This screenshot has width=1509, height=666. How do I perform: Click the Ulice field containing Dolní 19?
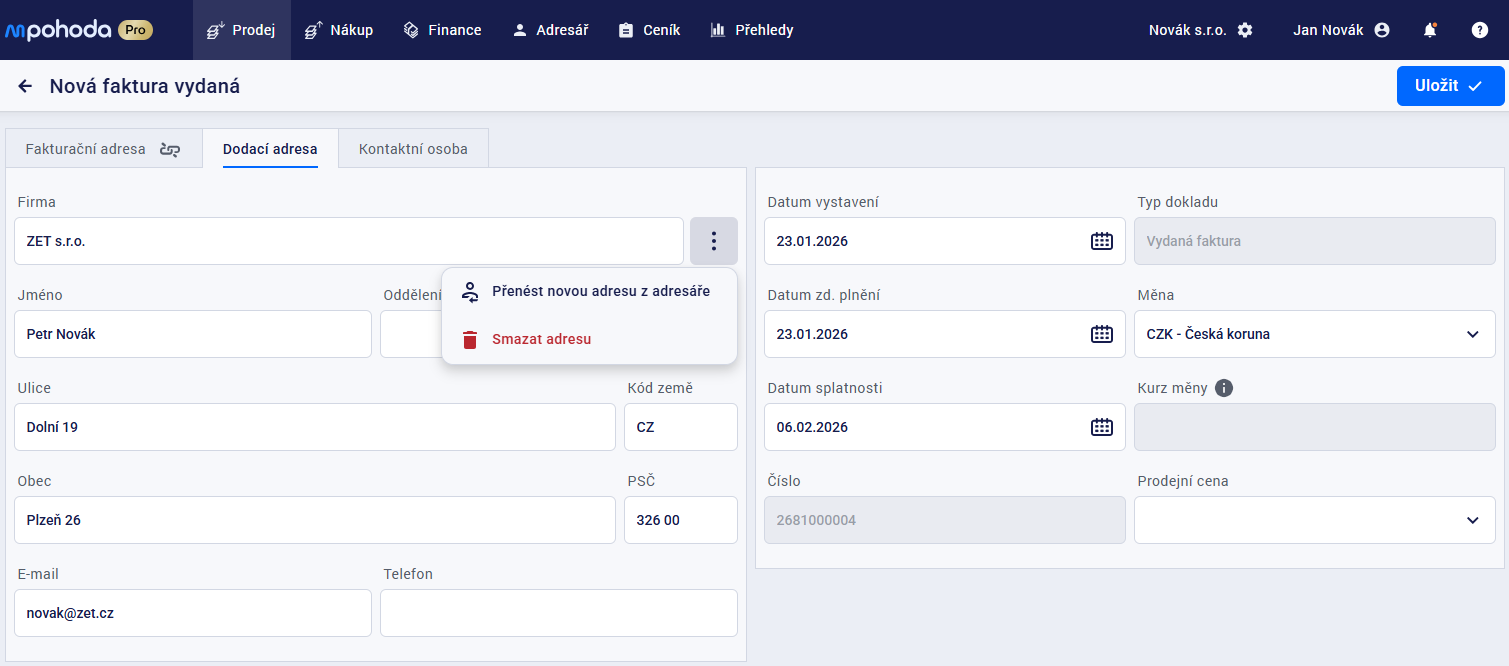click(314, 427)
